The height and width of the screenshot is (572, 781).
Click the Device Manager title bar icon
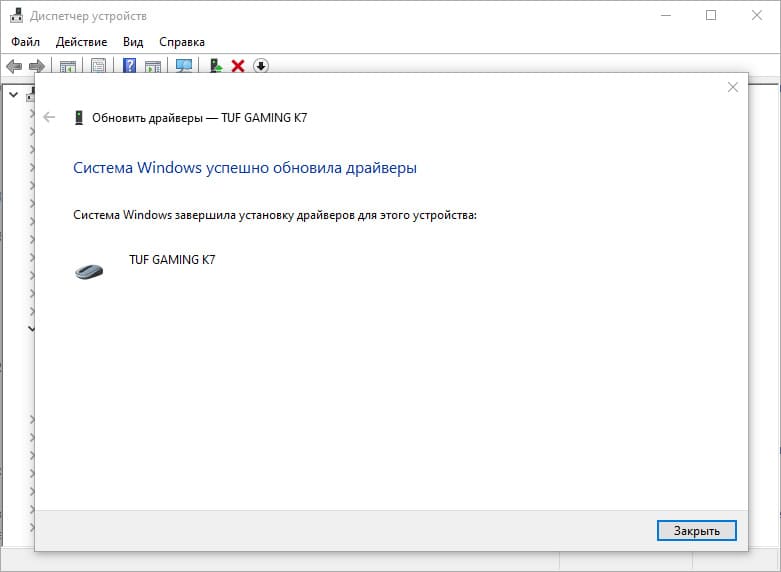tap(16, 15)
